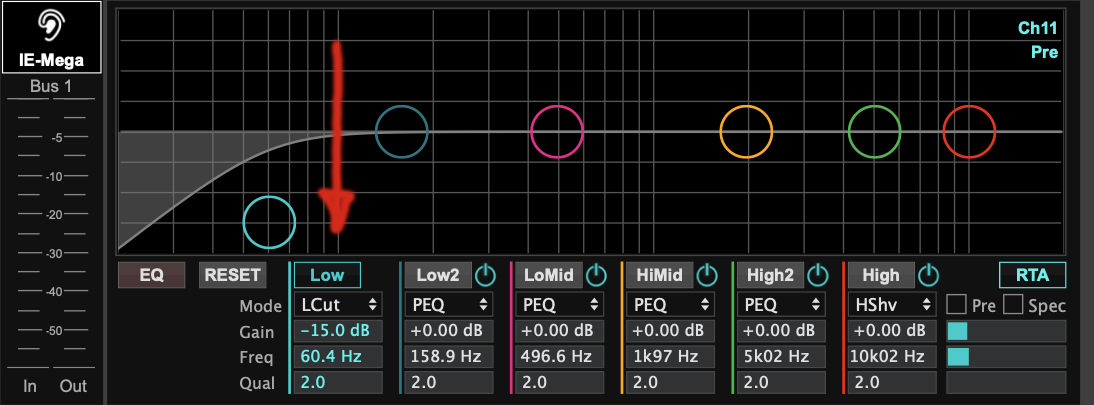Toggle the Low2 band power icon
Image resolution: width=1094 pixels, height=405 pixels.
486,275
